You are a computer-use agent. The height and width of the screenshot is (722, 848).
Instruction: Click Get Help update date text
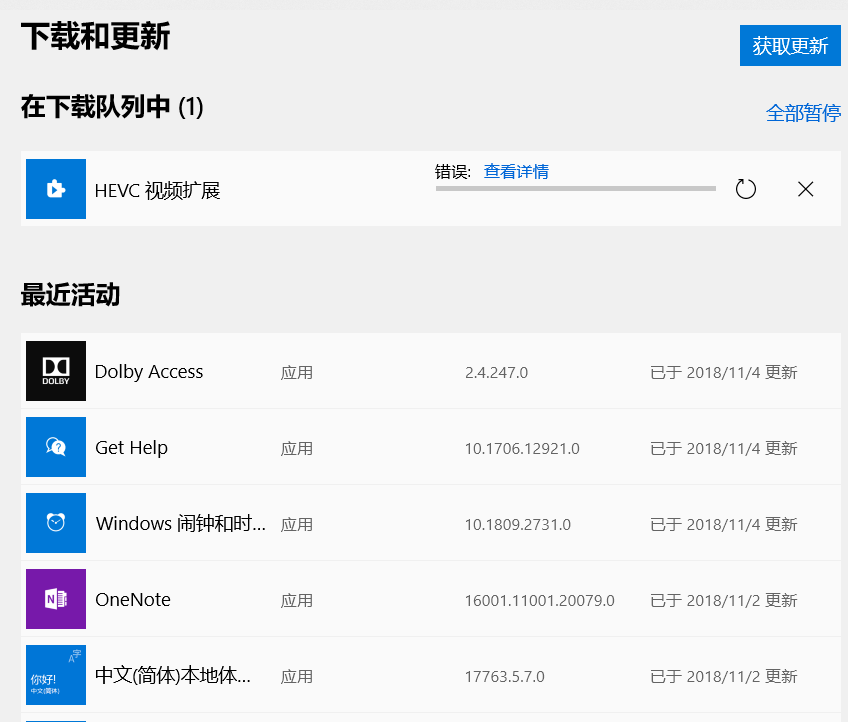coord(724,449)
